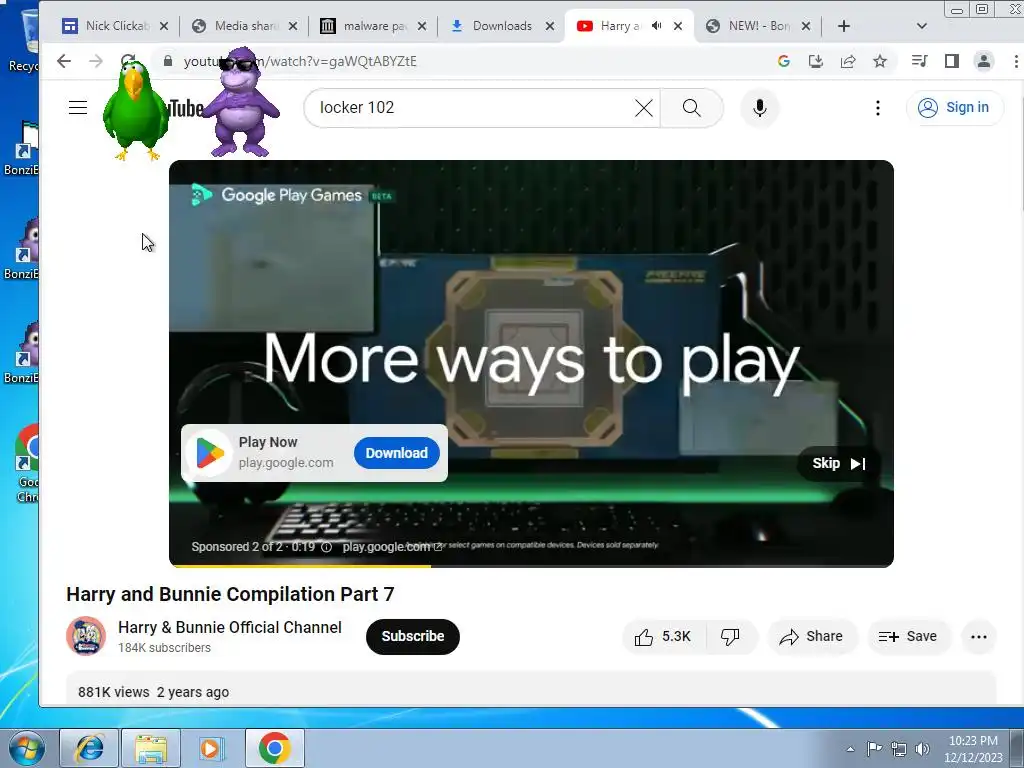The width and height of the screenshot is (1024, 768).
Task: View site info via the padlock icon
Action: [168, 61]
